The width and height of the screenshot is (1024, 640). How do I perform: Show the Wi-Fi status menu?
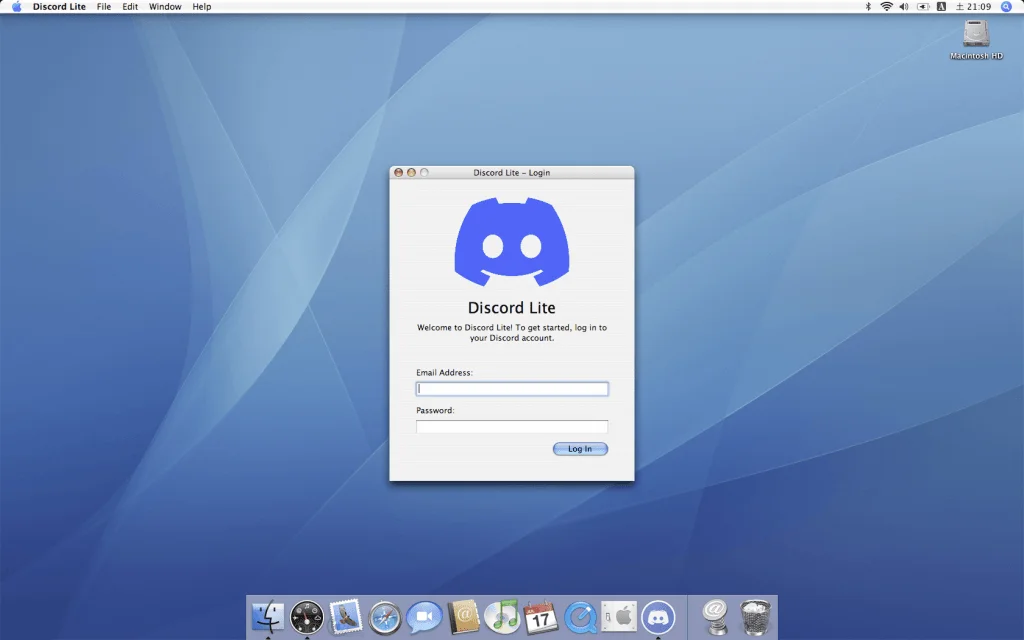pos(886,7)
